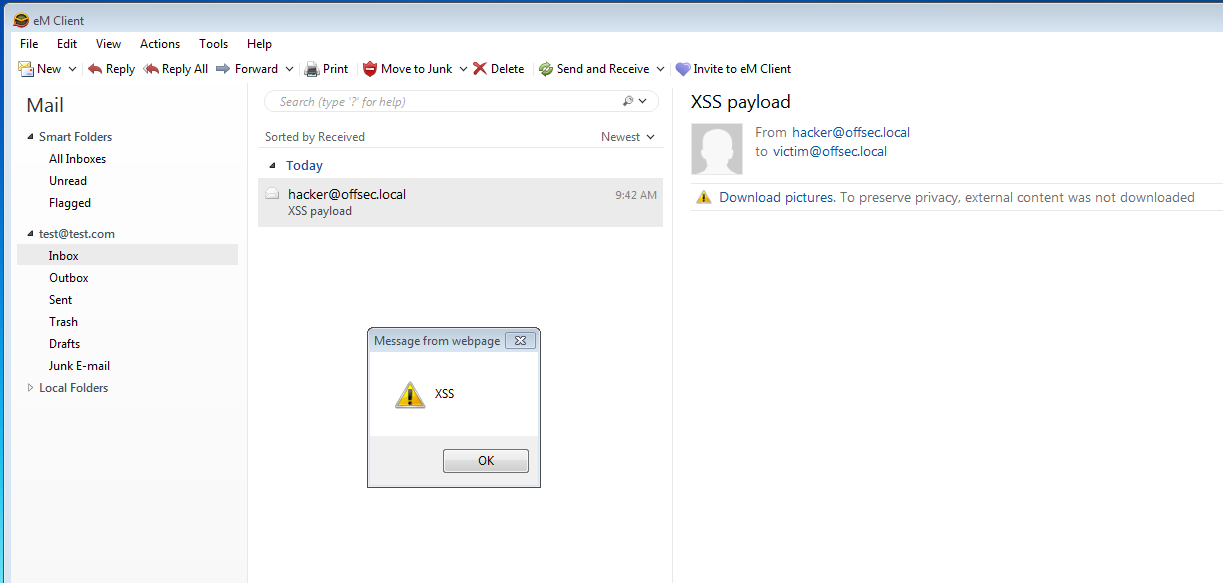Click the Mail section heading
Image resolution: width=1223 pixels, height=583 pixels.
click(x=45, y=106)
